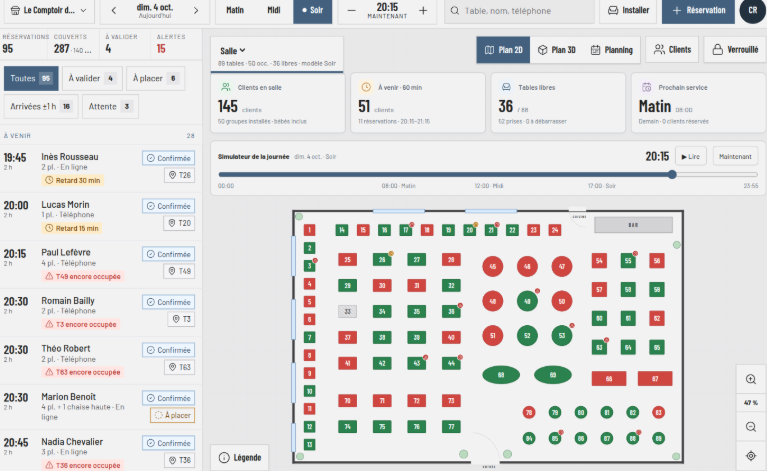Click the Retard 30 min warning badge
The width and height of the screenshot is (767, 471).
click(72, 180)
